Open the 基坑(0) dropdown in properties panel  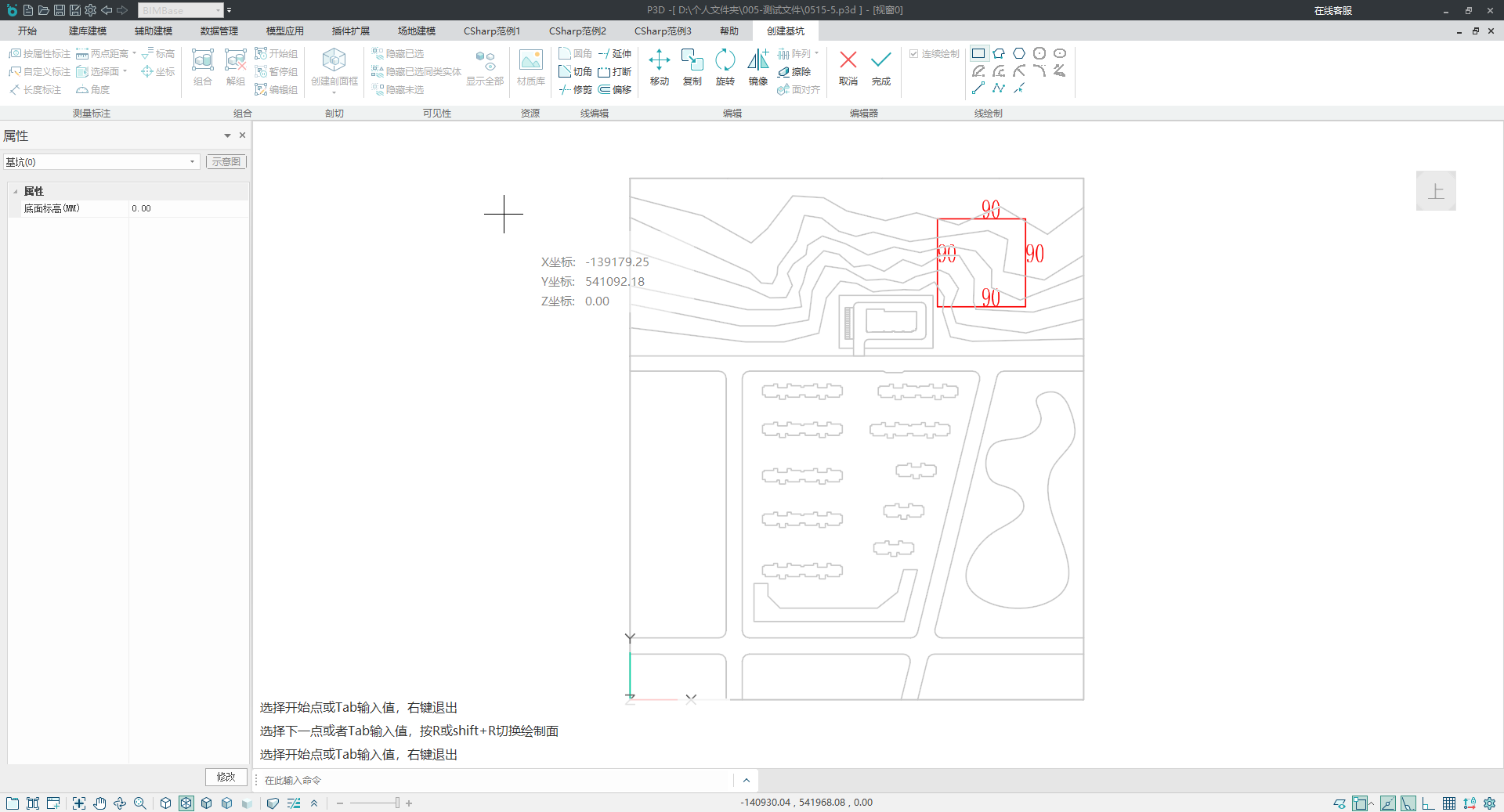(192, 162)
